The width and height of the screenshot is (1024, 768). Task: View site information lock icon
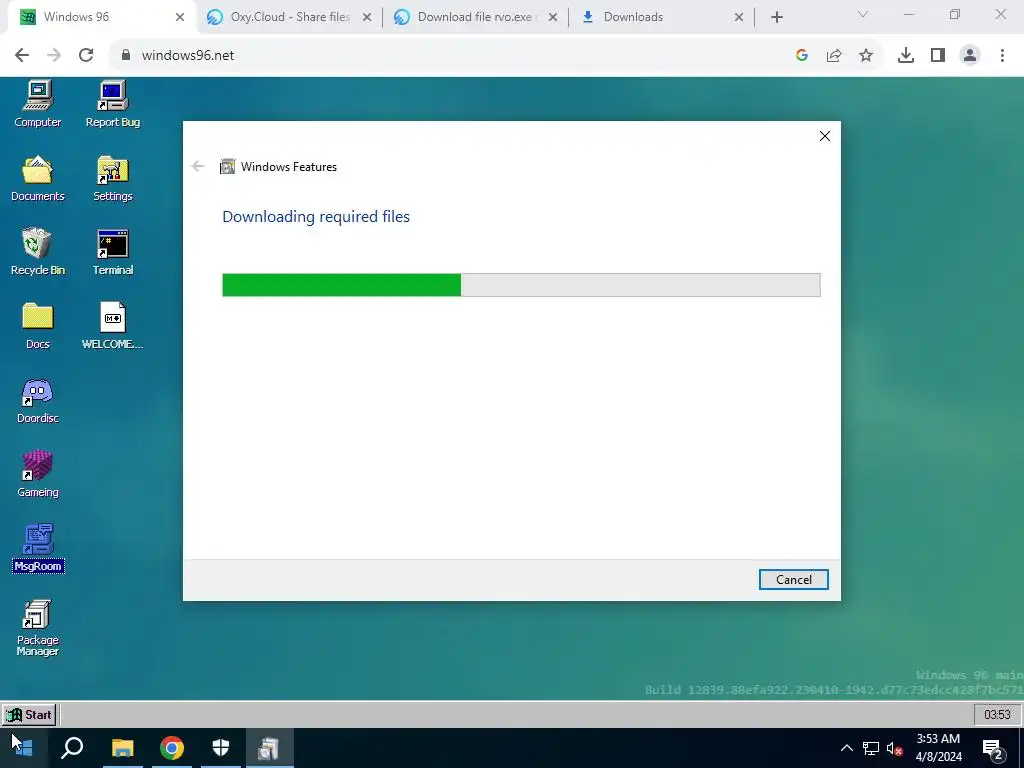click(x=126, y=55)
